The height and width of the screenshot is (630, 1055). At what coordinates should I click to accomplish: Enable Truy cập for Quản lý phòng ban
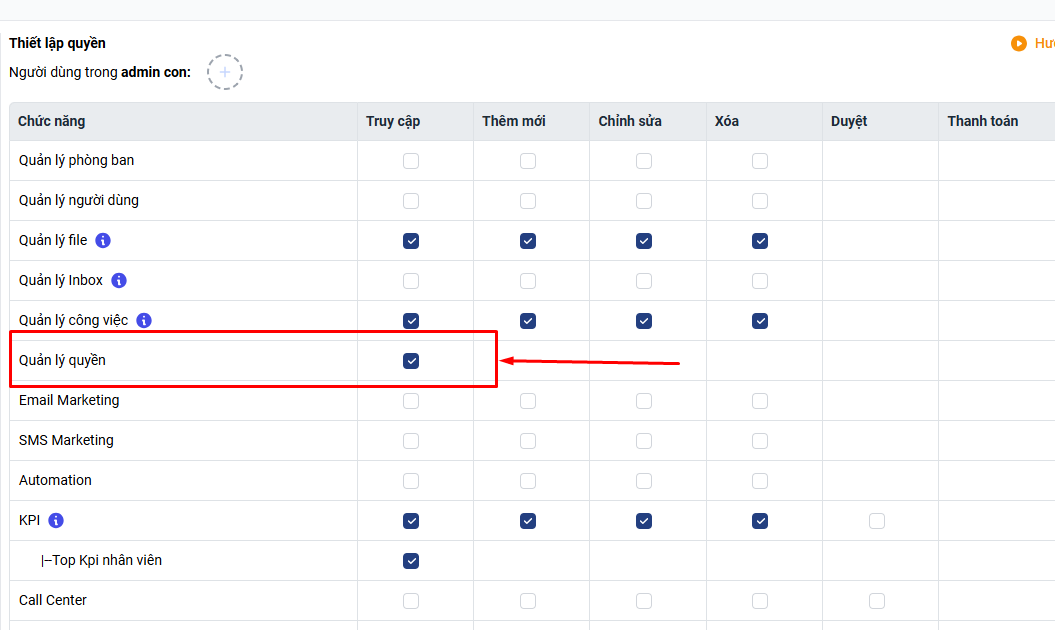tap(411, 161)
